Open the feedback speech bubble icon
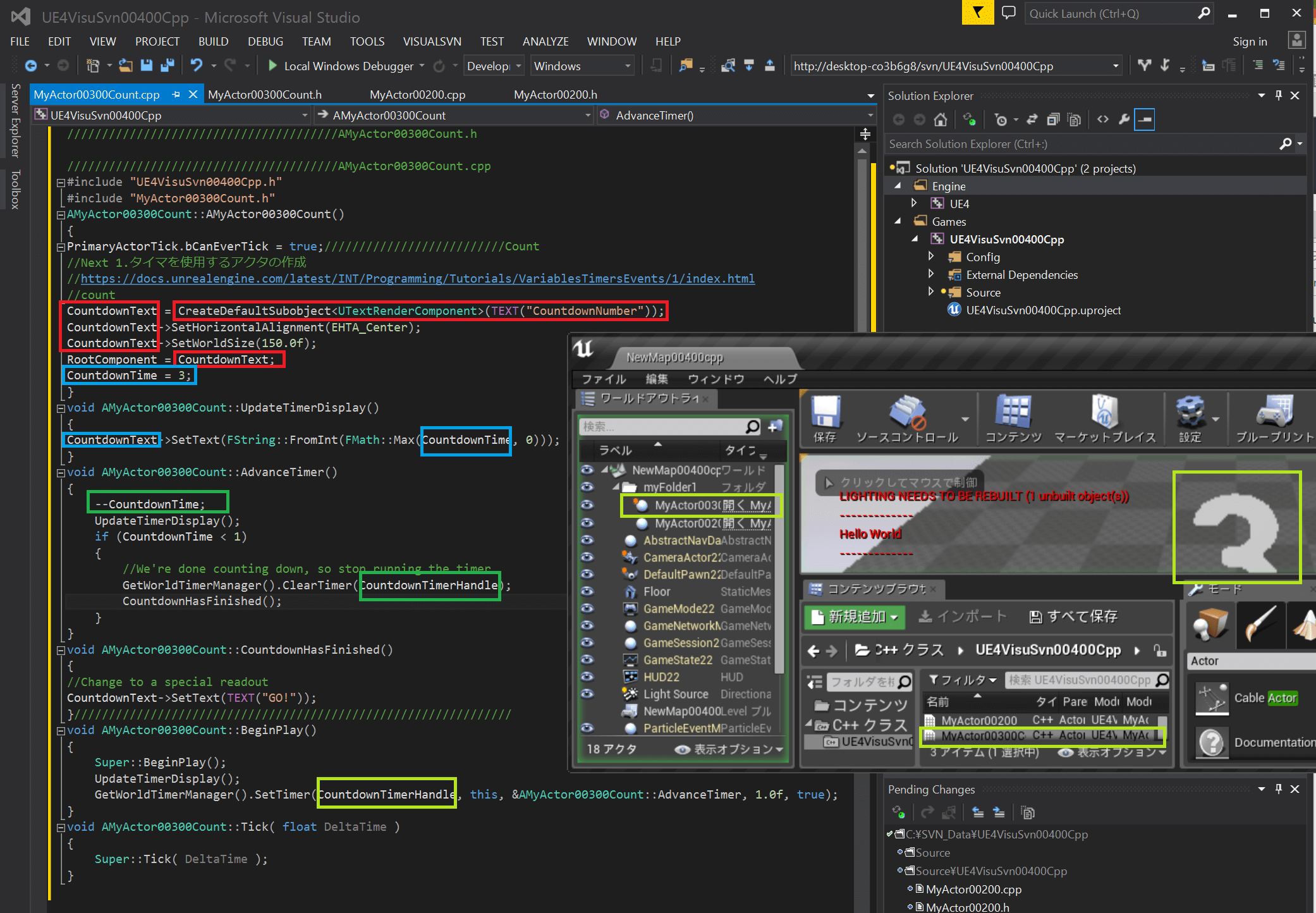This screenshot has width=1316, height=913. tap(1009, 13)
